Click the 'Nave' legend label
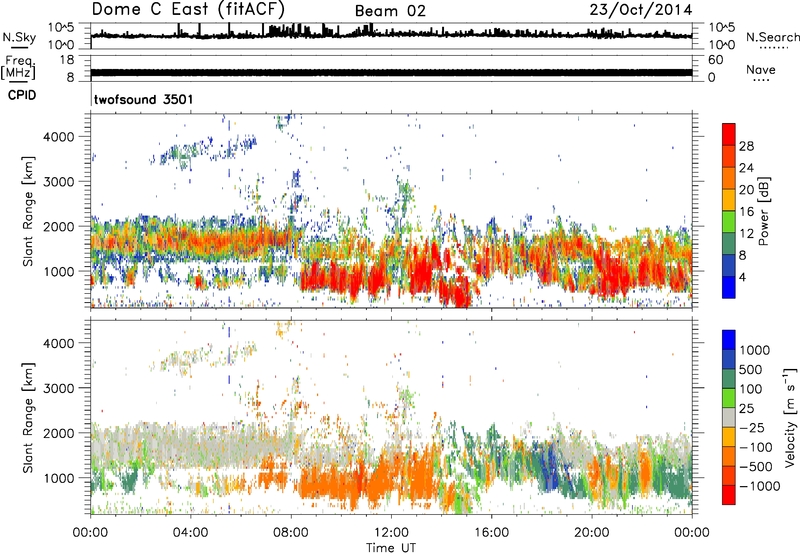This screenshot has width=800, height=554. pyautogui.click(x=761, y=69)
